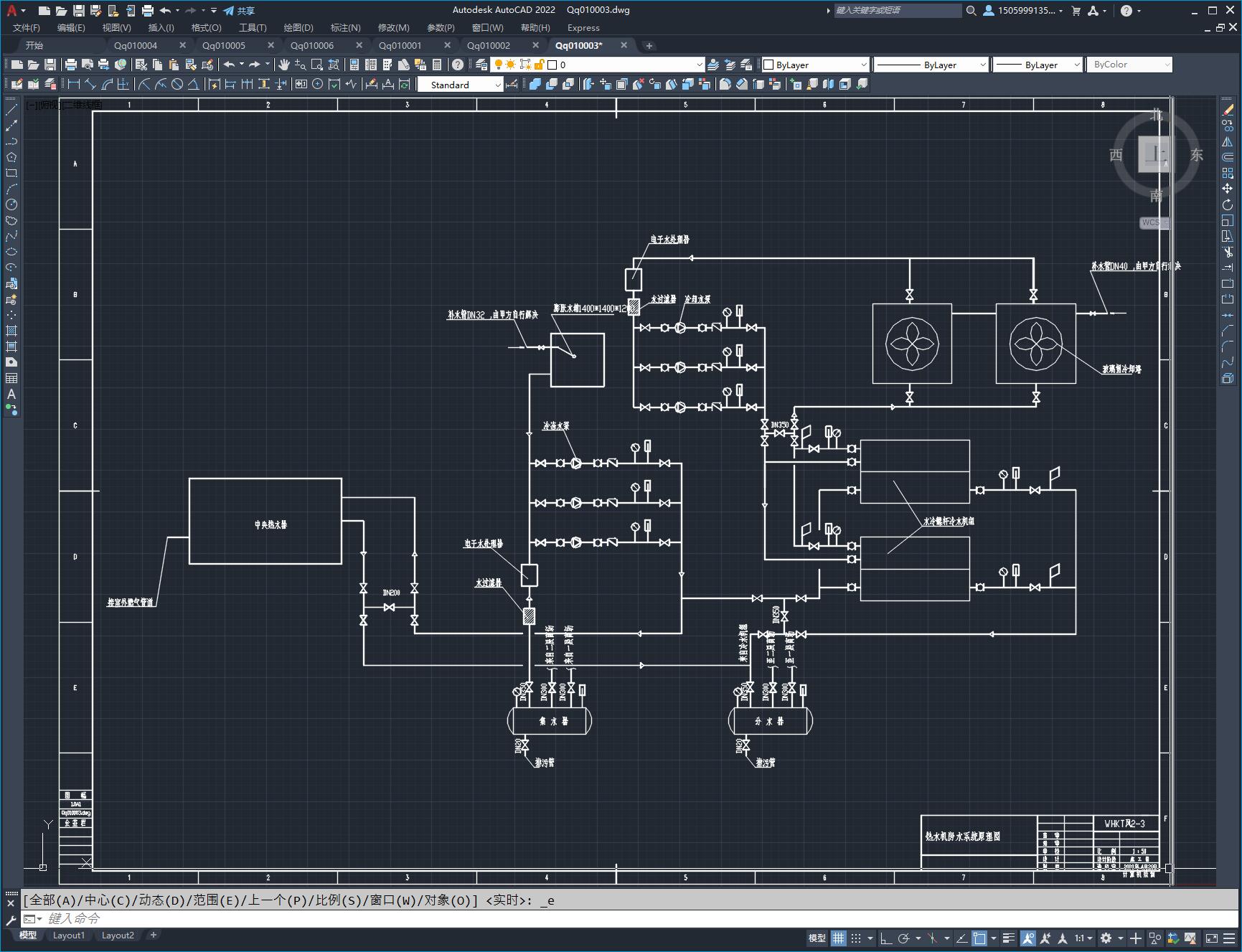Click the status bar customization menu icon
This screenshot has height=952, width=1242.
[x=1229, y=938]
